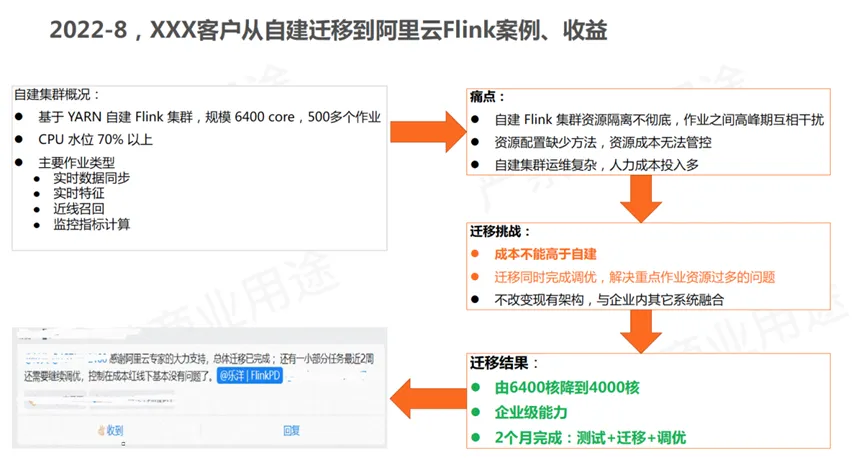Click the chat text starting 还需要继续调优
The width and height of the screenshot is (864, 468).
(118, 376)
